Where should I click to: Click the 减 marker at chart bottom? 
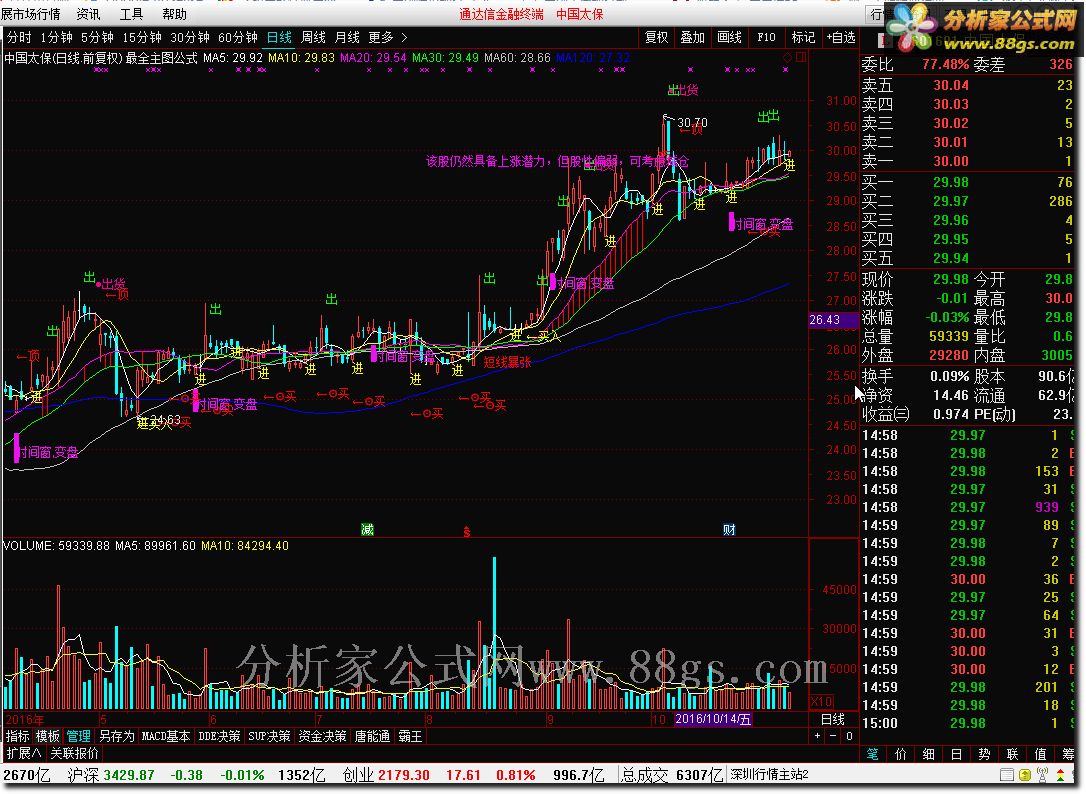pyautogui.click(x=367, y=530)
